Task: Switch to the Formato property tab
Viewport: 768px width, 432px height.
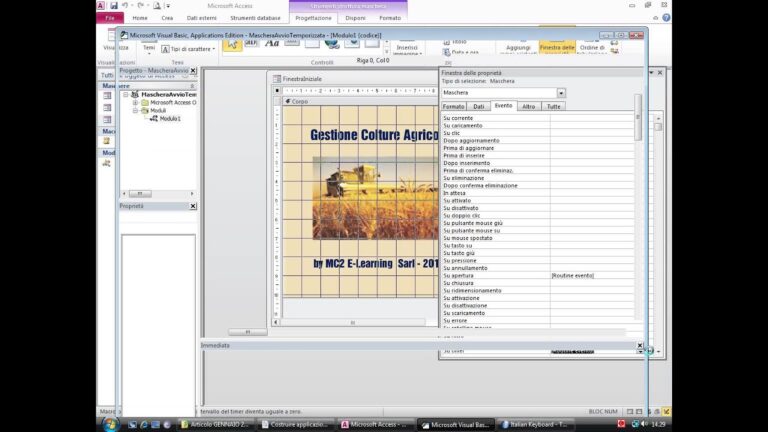Action: click(x=453, y=106)
